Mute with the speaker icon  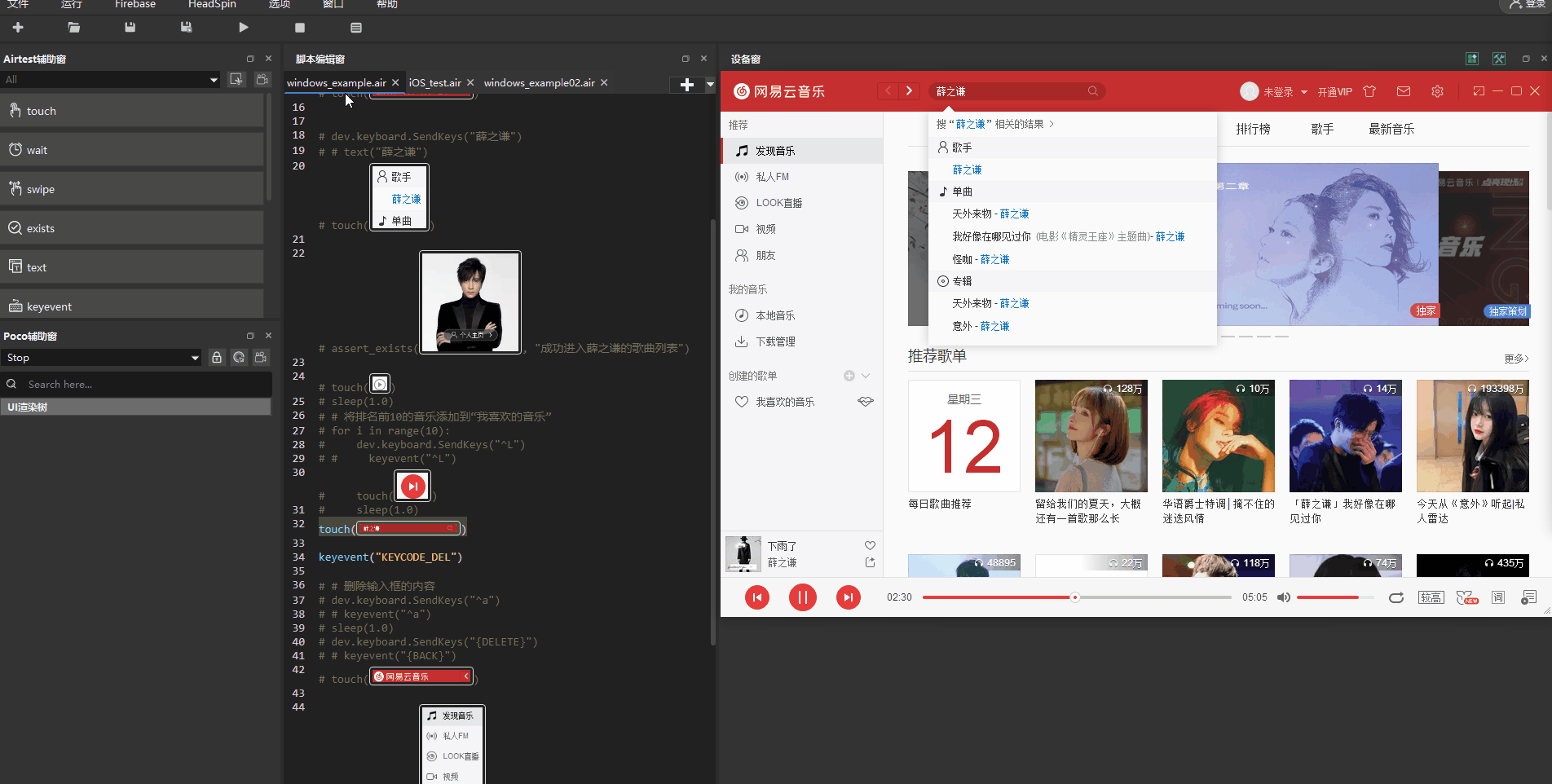(1284, 597)
